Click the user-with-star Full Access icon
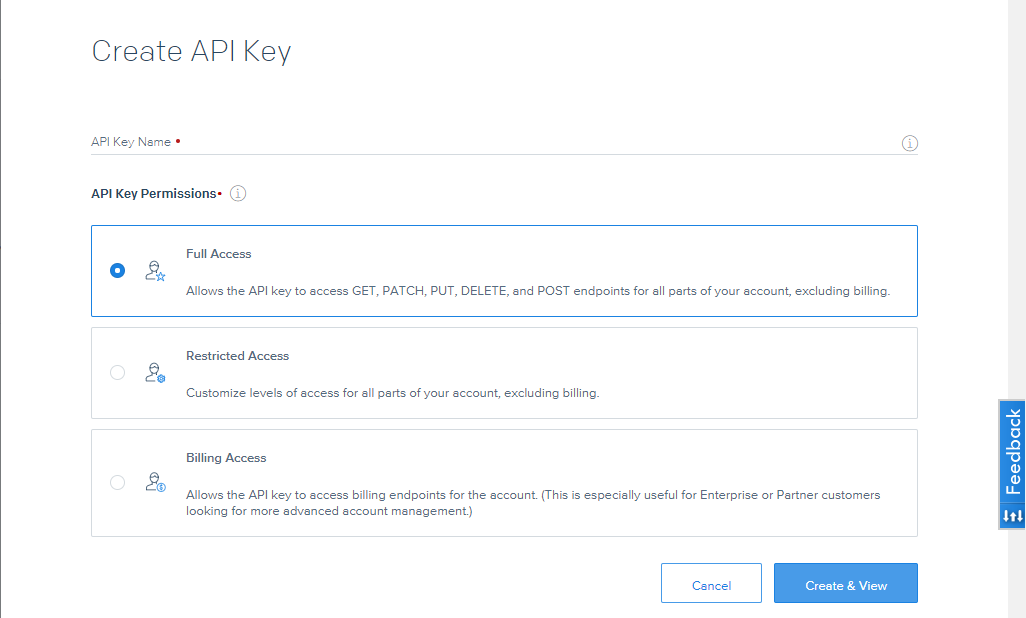This screenshot has height=618, width=1026. click(x=155, y=270)
